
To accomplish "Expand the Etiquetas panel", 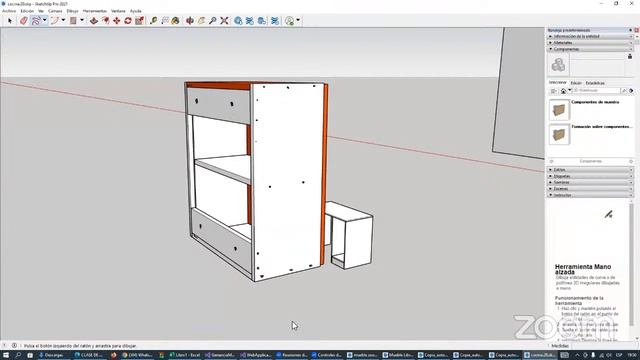I will tap(590, 176).
